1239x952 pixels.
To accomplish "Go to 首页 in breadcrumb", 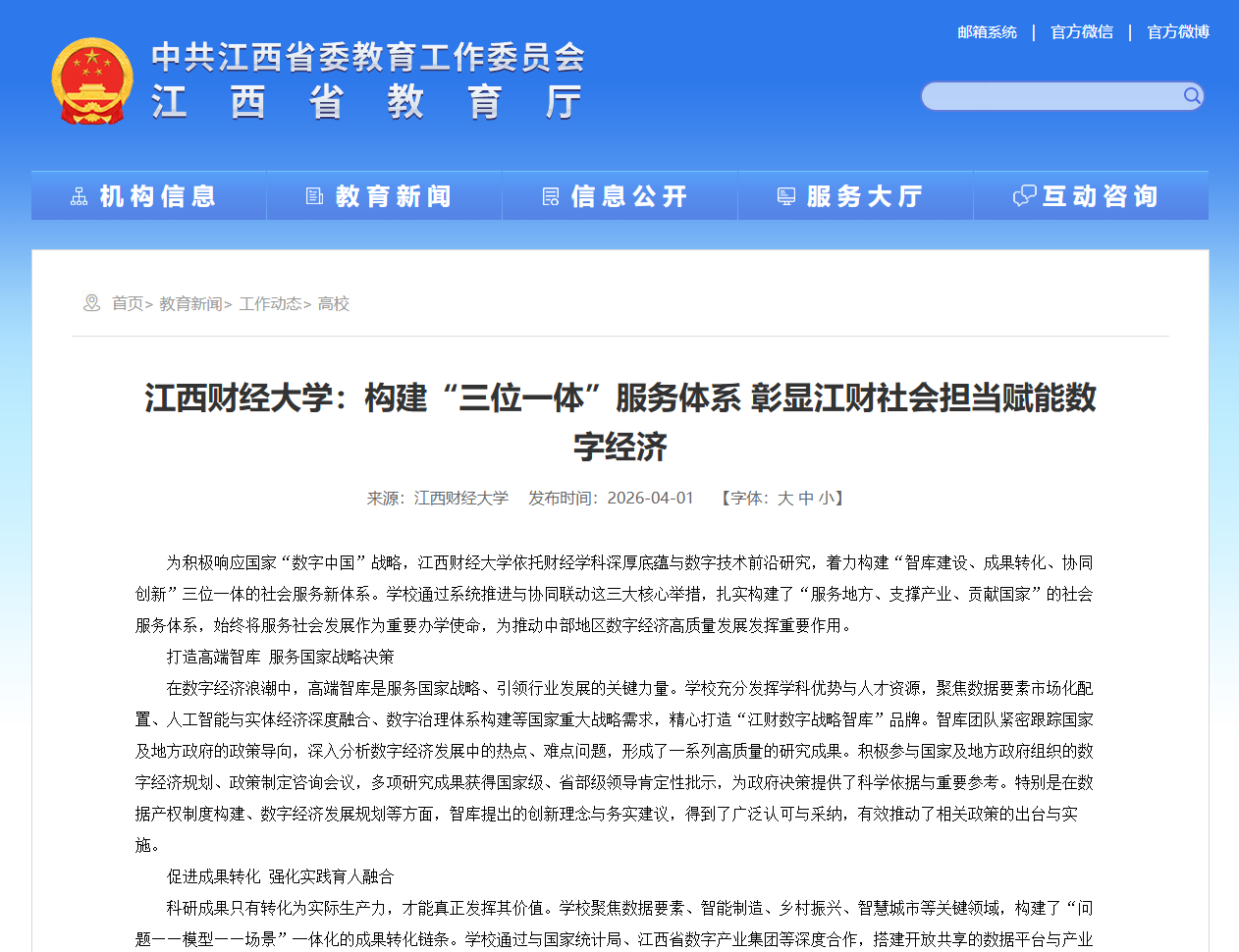I will (x=127, y=304).
